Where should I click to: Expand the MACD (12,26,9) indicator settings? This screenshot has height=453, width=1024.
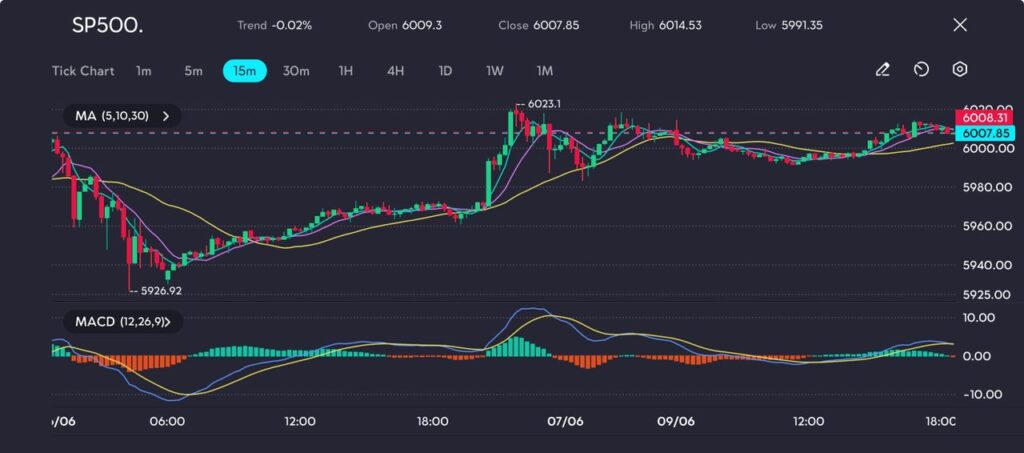pyautogui.click(x=166, y=322)
